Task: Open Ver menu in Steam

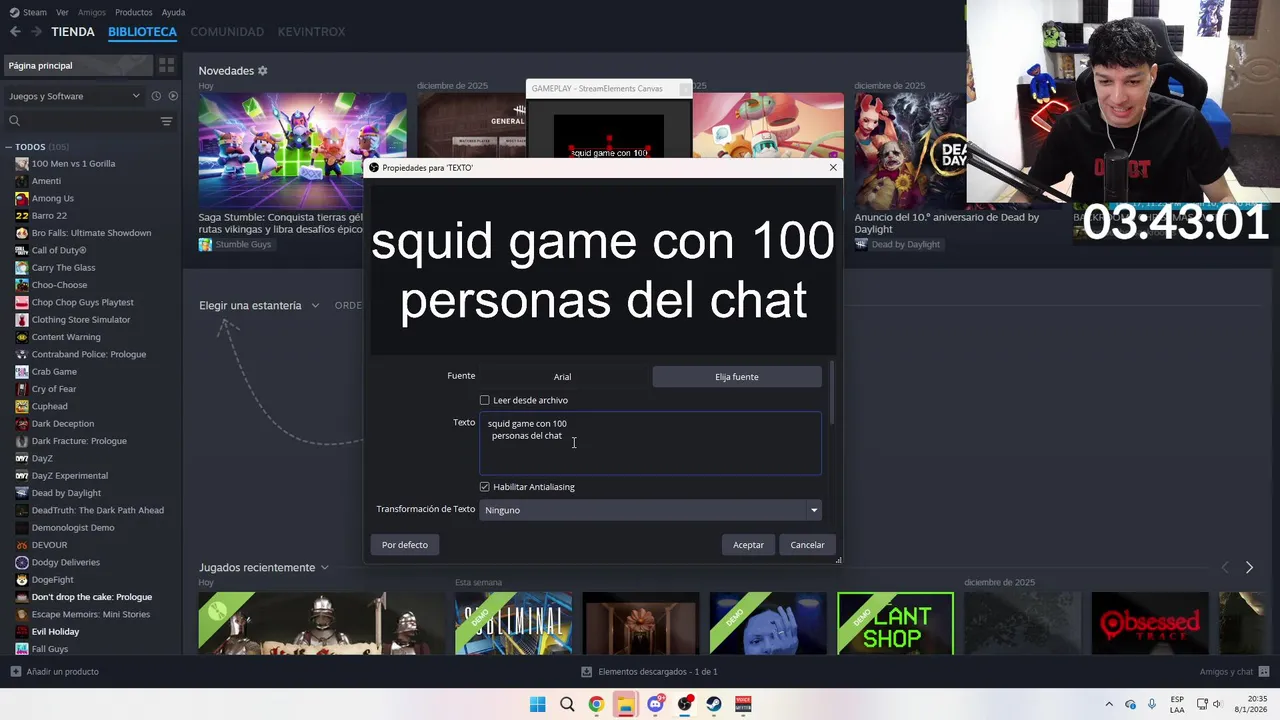Action: click(62, 12)
